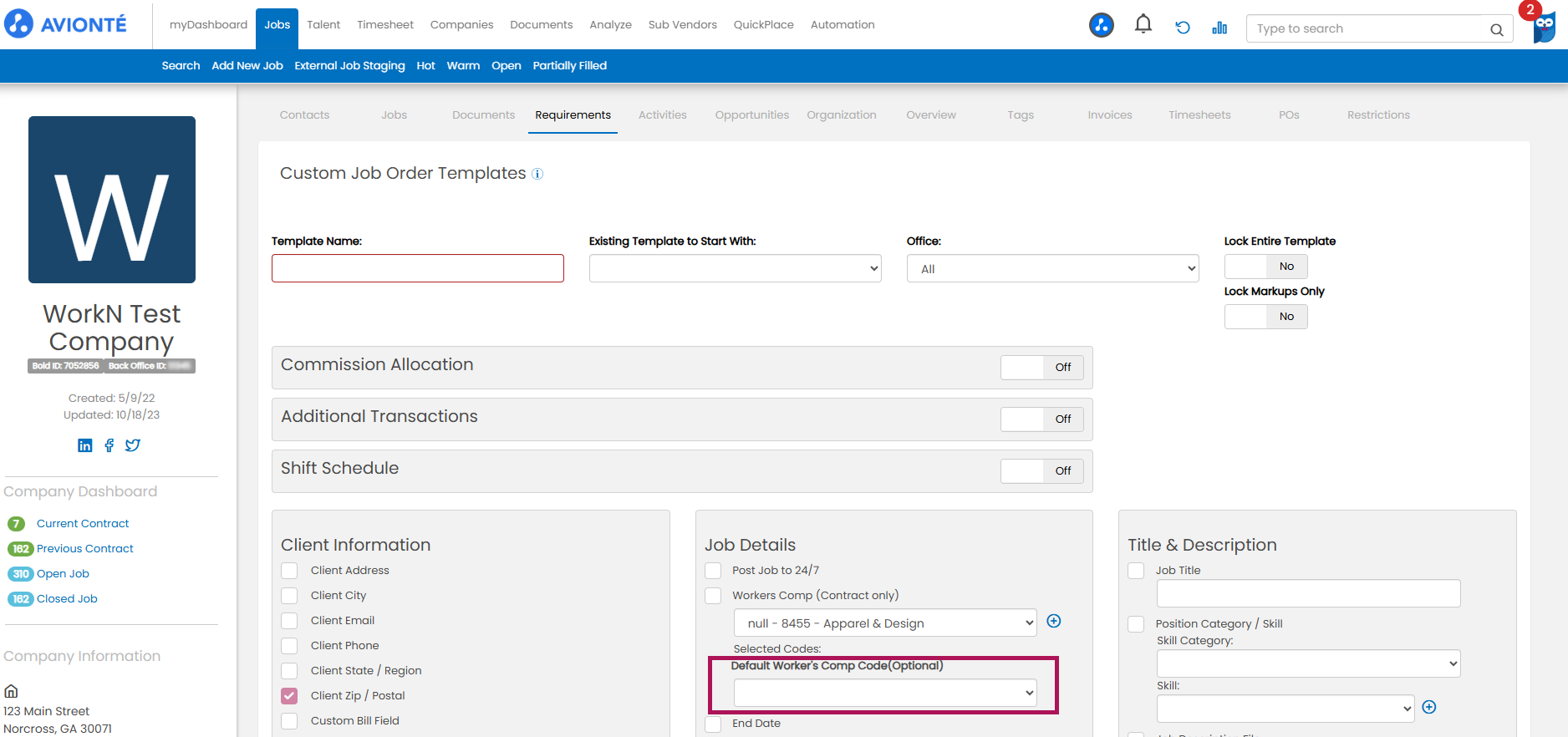Switch to the Activities tab
Image resolution: width=1568 pixels, height=737 pixels.
[x=662, y=115]
